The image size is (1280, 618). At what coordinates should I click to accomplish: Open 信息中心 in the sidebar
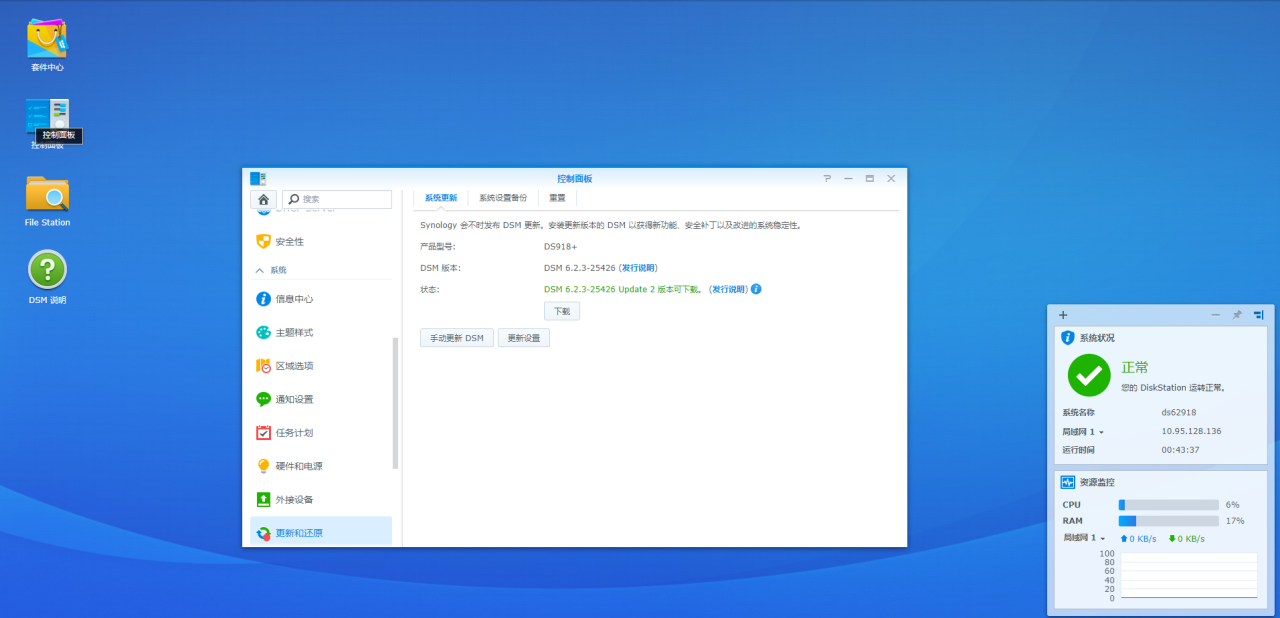[x=294, y=299]
